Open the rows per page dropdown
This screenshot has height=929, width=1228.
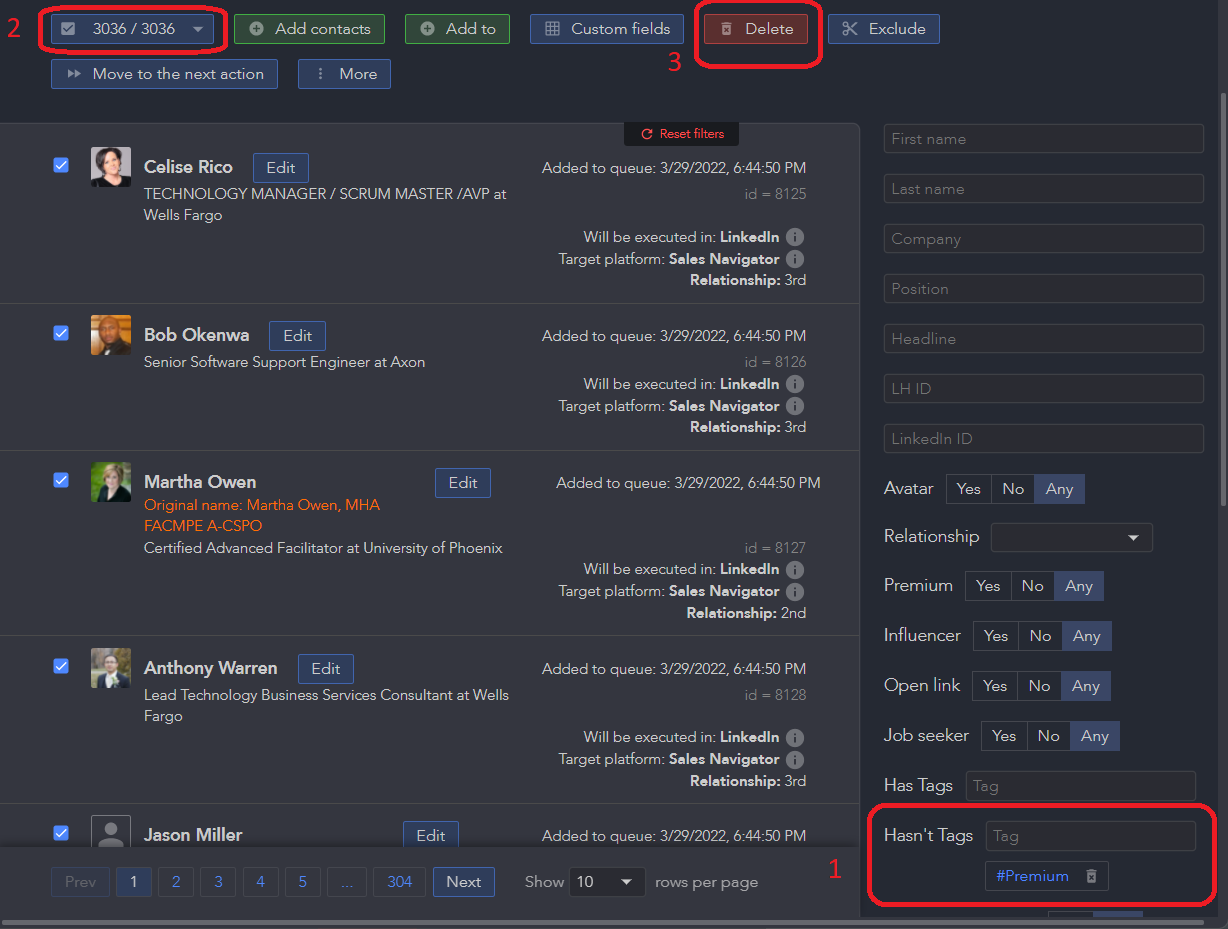(x=607, y=881)
